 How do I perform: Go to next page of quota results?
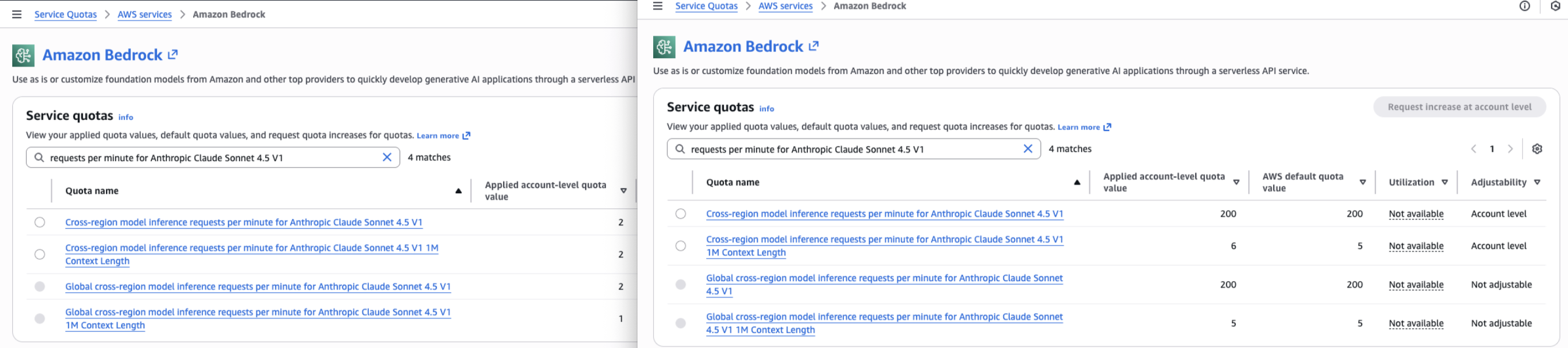[x=1510, y=149]
